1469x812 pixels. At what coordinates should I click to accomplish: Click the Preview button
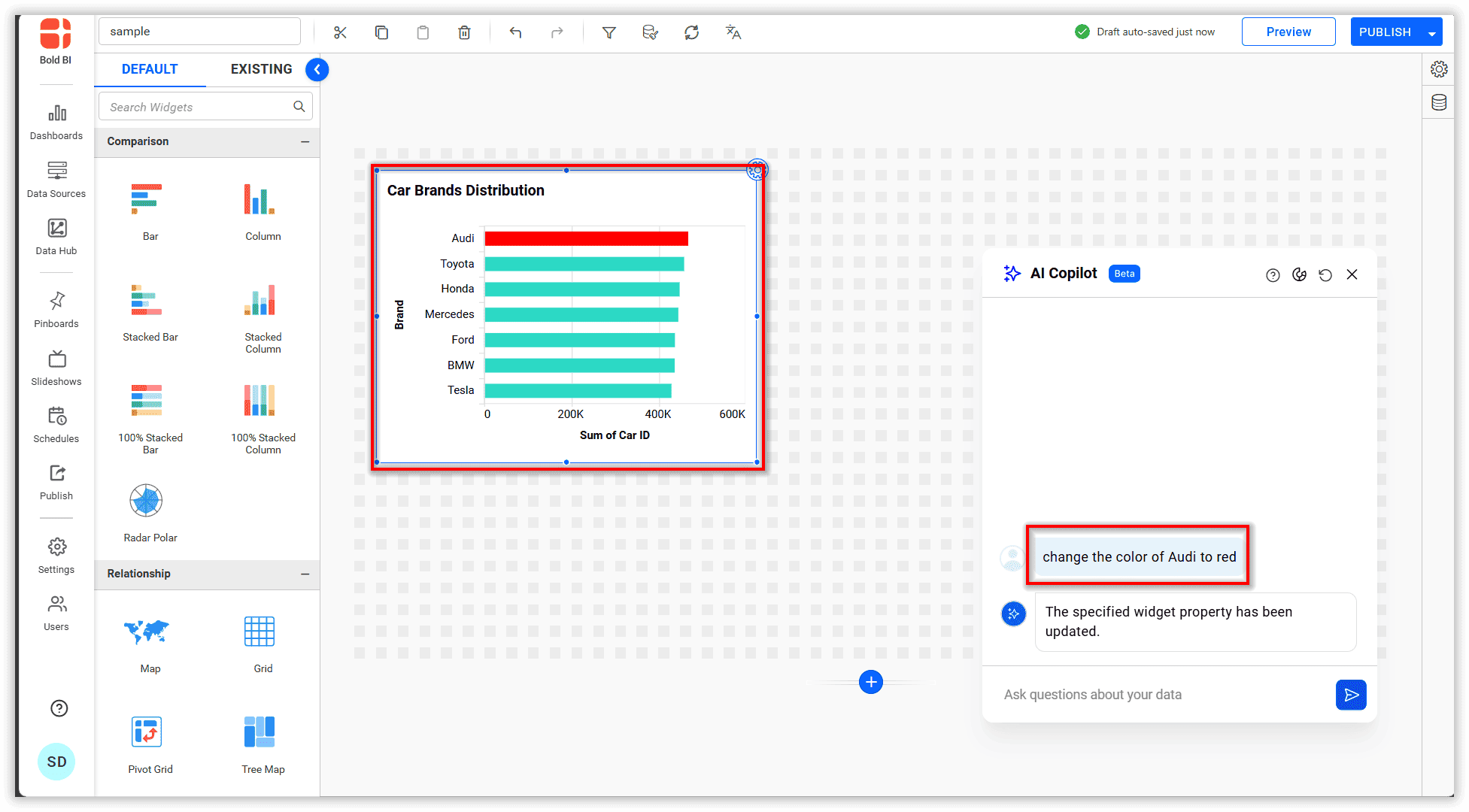click(1288, 32)
